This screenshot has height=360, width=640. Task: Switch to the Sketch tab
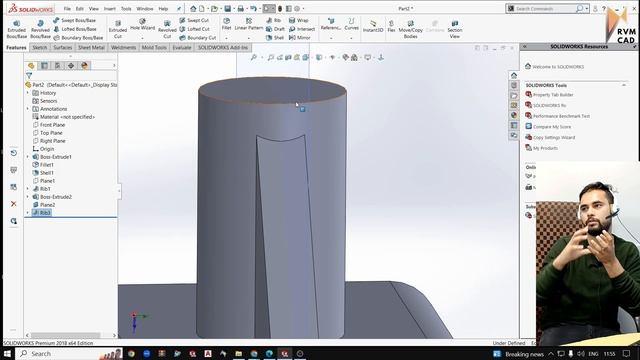click(40, 48)
